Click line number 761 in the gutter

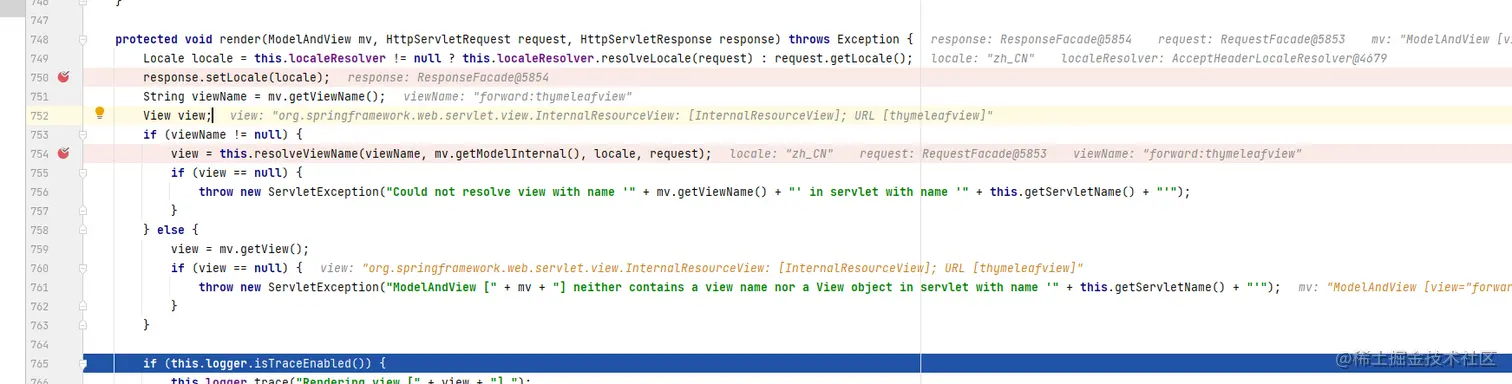(39, 287)
